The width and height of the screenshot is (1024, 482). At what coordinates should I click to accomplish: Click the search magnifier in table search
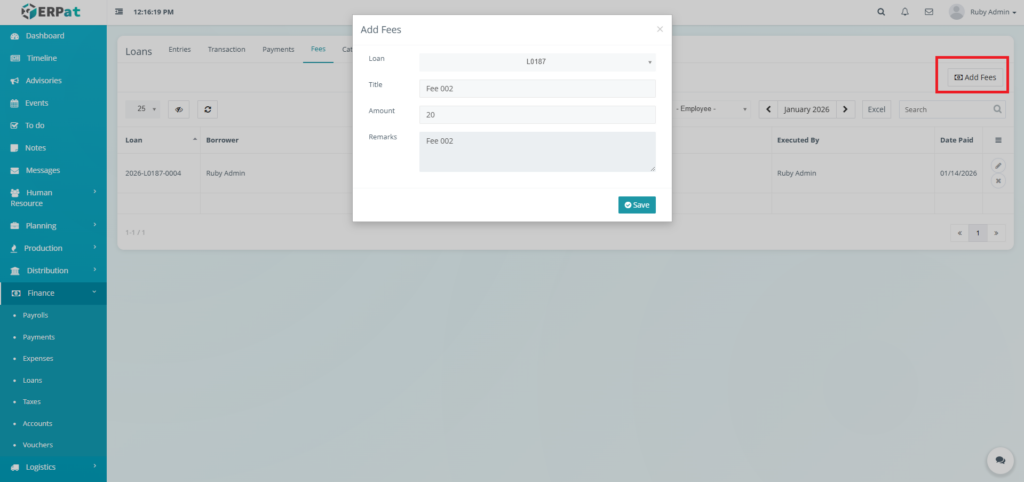997,110
